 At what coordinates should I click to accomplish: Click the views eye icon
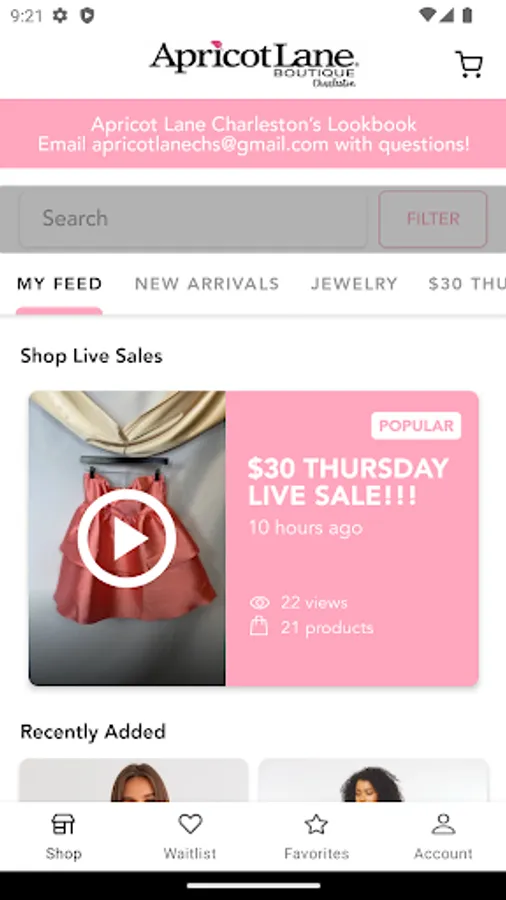(259, 603)
